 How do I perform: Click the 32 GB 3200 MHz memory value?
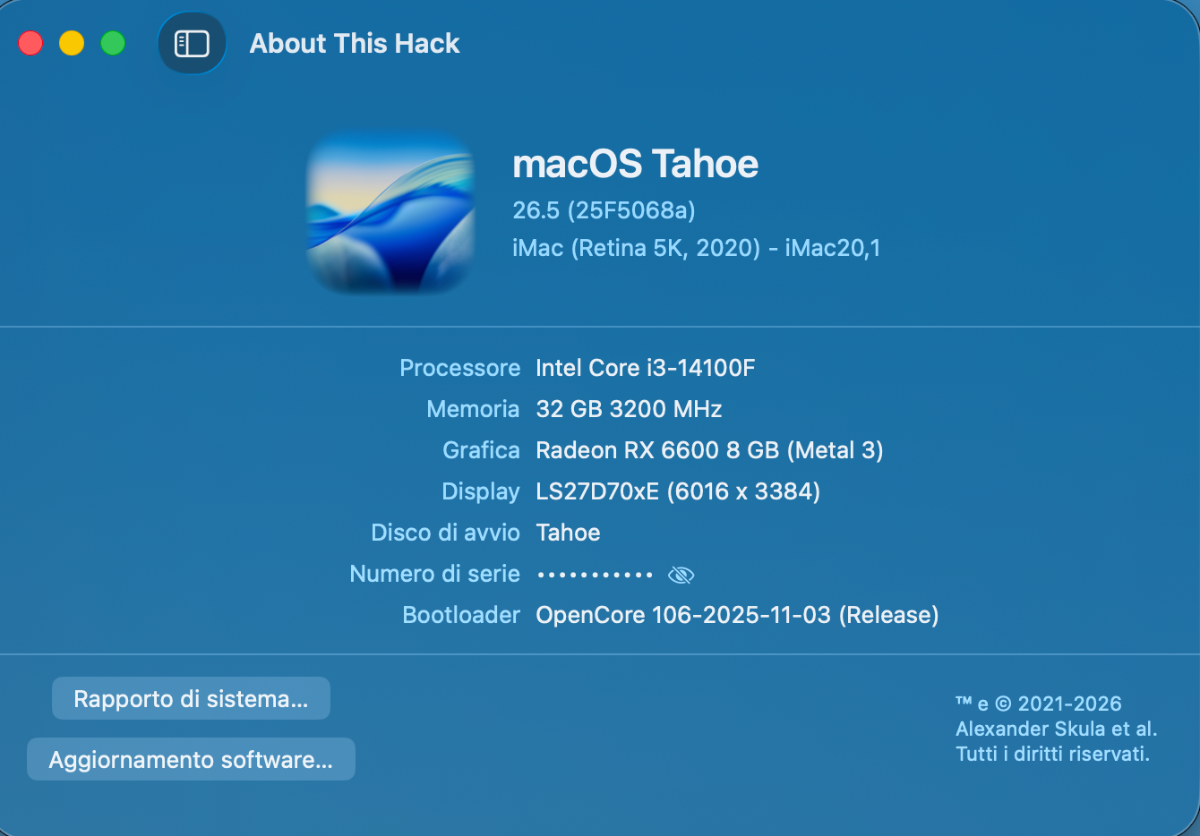tap(628, 409)
